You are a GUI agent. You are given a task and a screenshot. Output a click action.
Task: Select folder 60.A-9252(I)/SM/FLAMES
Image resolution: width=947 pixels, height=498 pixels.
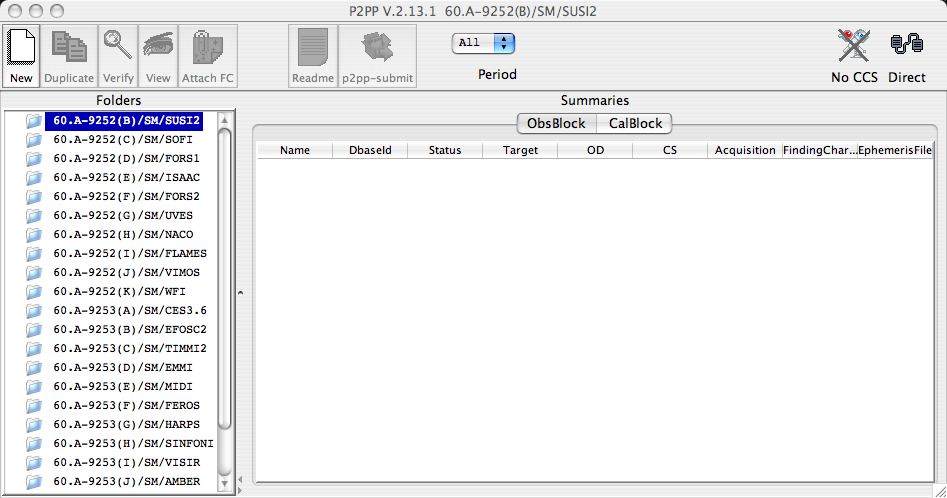click(130, 254)
